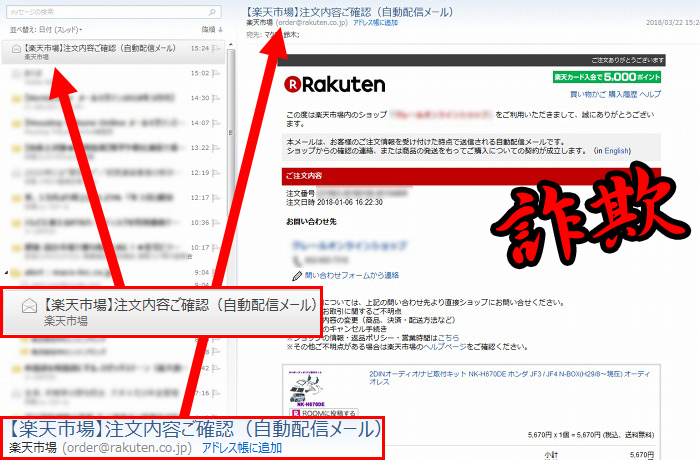
Task: Click the yellow envelope icon of the 12:17 message
Action: coord(16,197)
